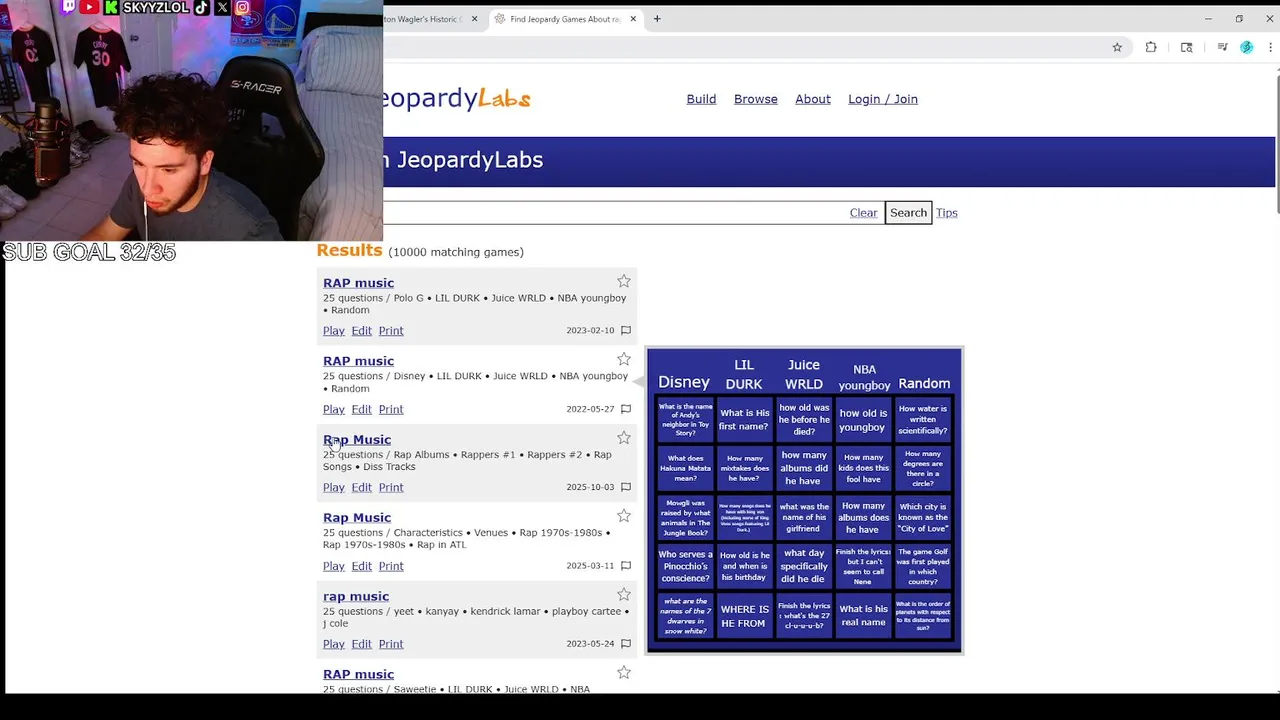Play the game dated 2023-05-24
Image resolution: width=1280 pixels, height=720 pixels.
[334, 644]
